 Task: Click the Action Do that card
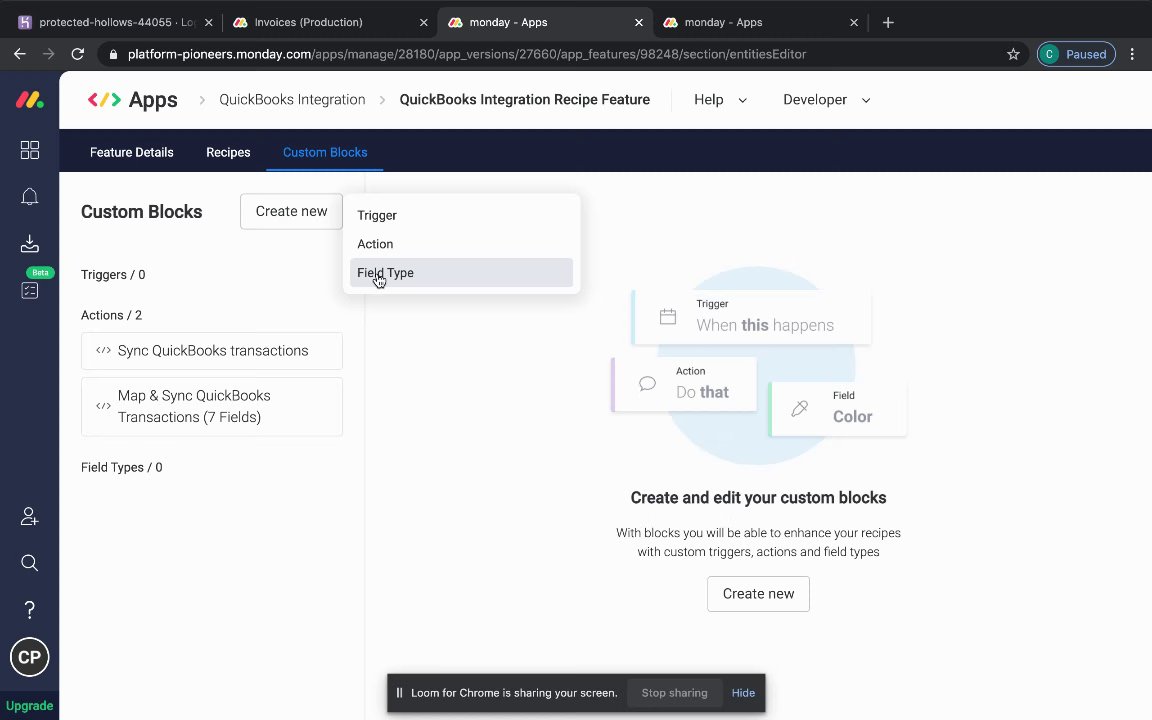point(684,384)
